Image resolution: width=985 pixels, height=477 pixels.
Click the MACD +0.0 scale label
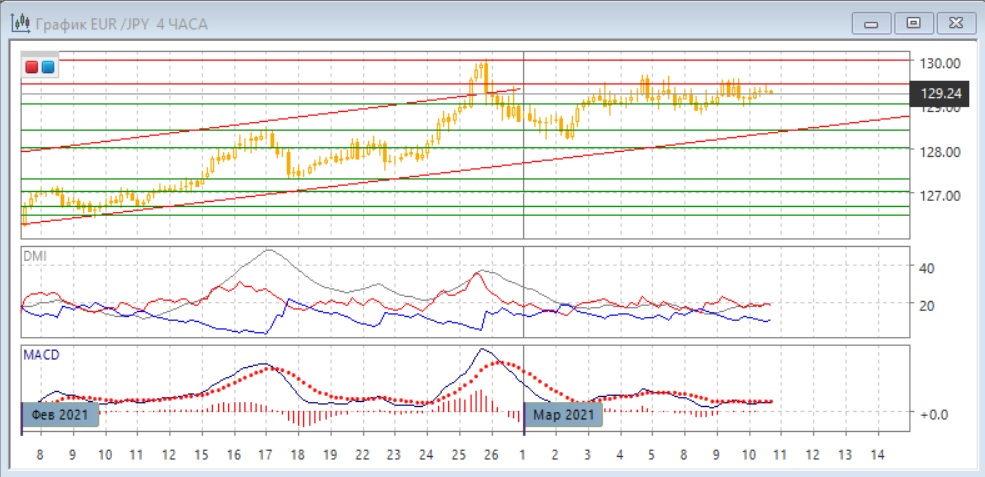pos(933,414)
